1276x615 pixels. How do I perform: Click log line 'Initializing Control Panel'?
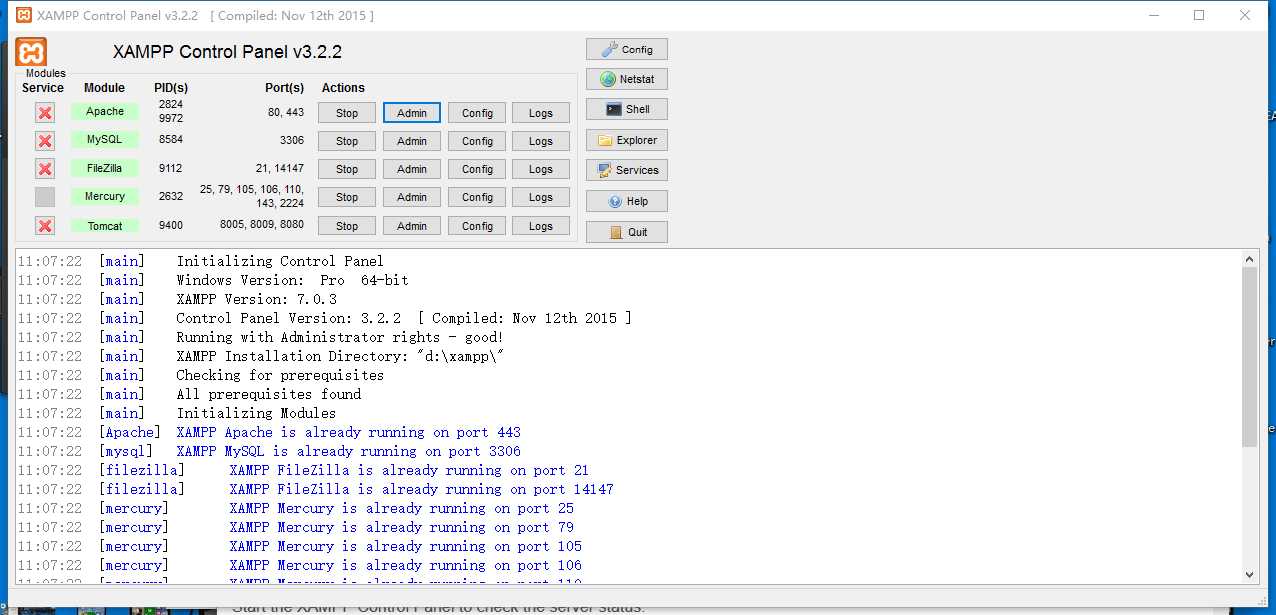280,261
